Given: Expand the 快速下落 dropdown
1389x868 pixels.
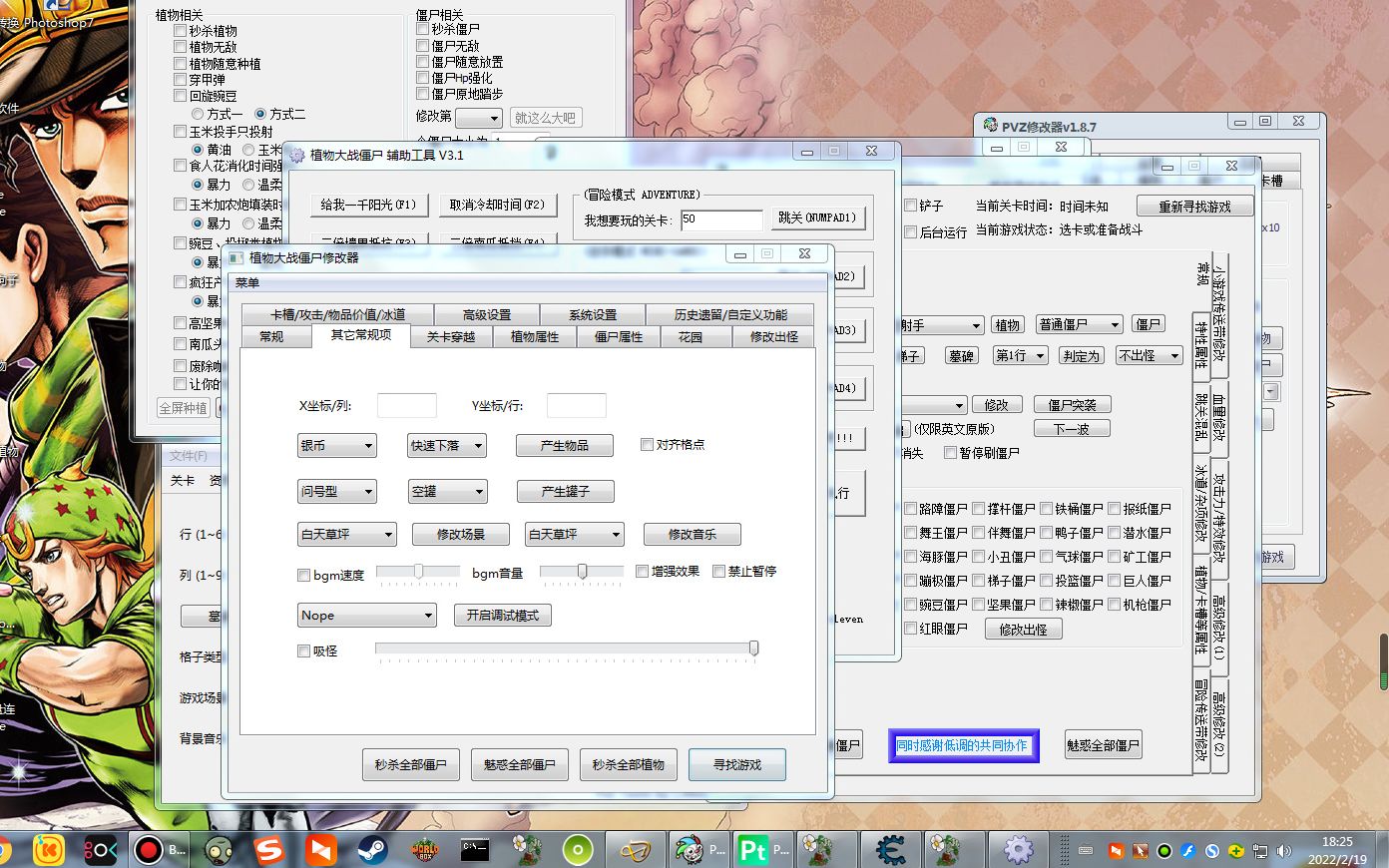Looking at the screenshot, I should (447, 446).
